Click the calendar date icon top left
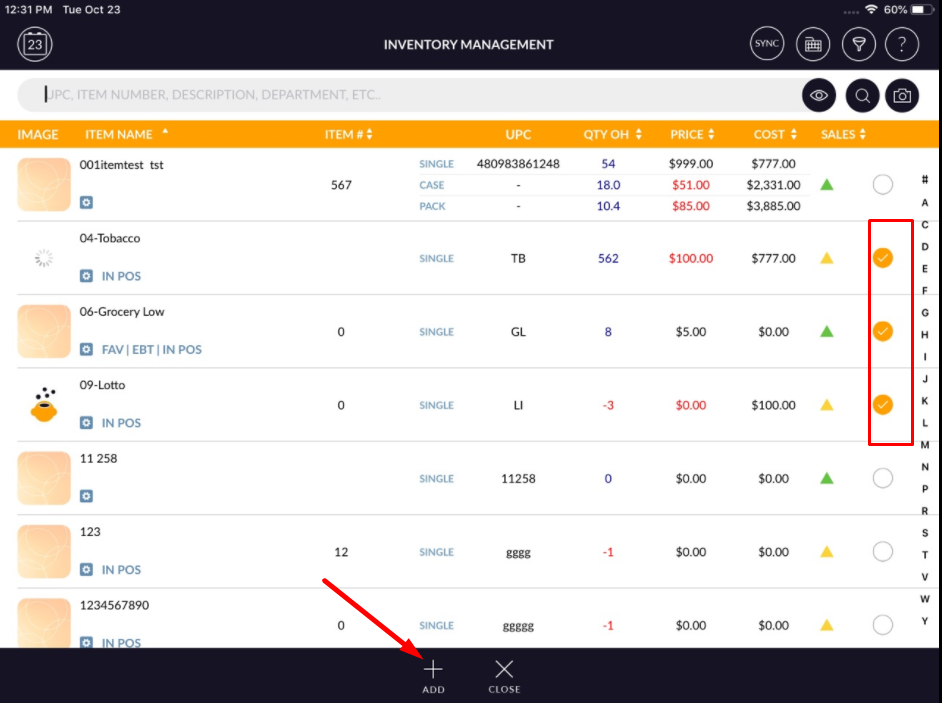 pos(34,44)
